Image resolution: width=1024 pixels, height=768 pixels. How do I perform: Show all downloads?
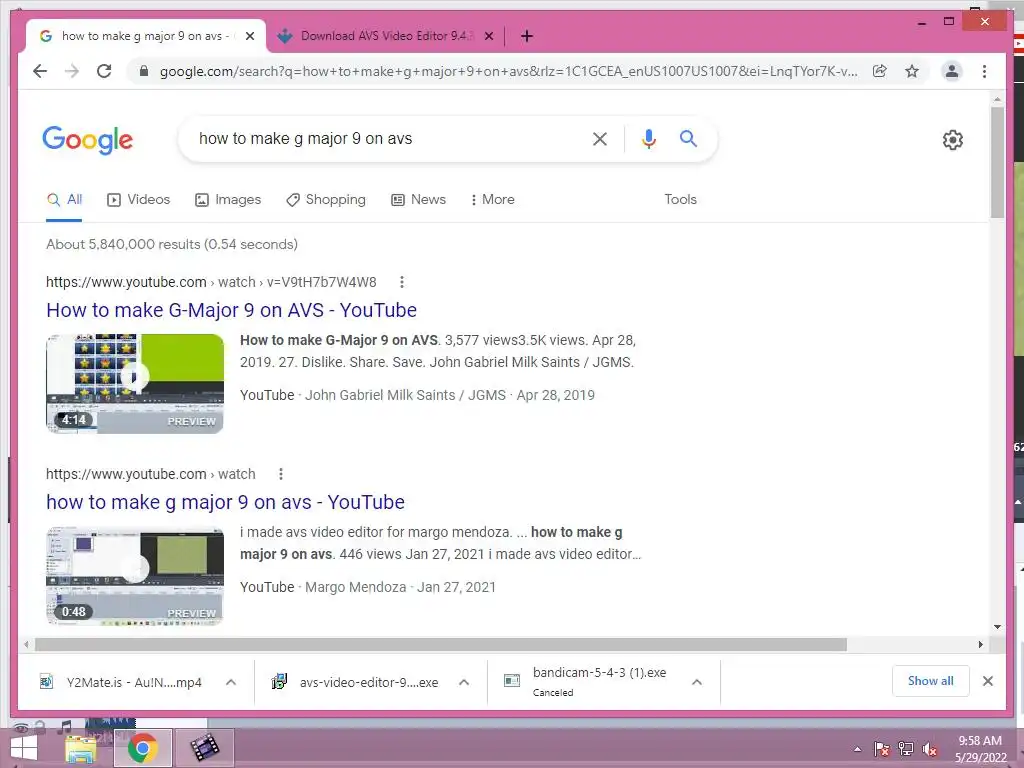click(931, 681)
